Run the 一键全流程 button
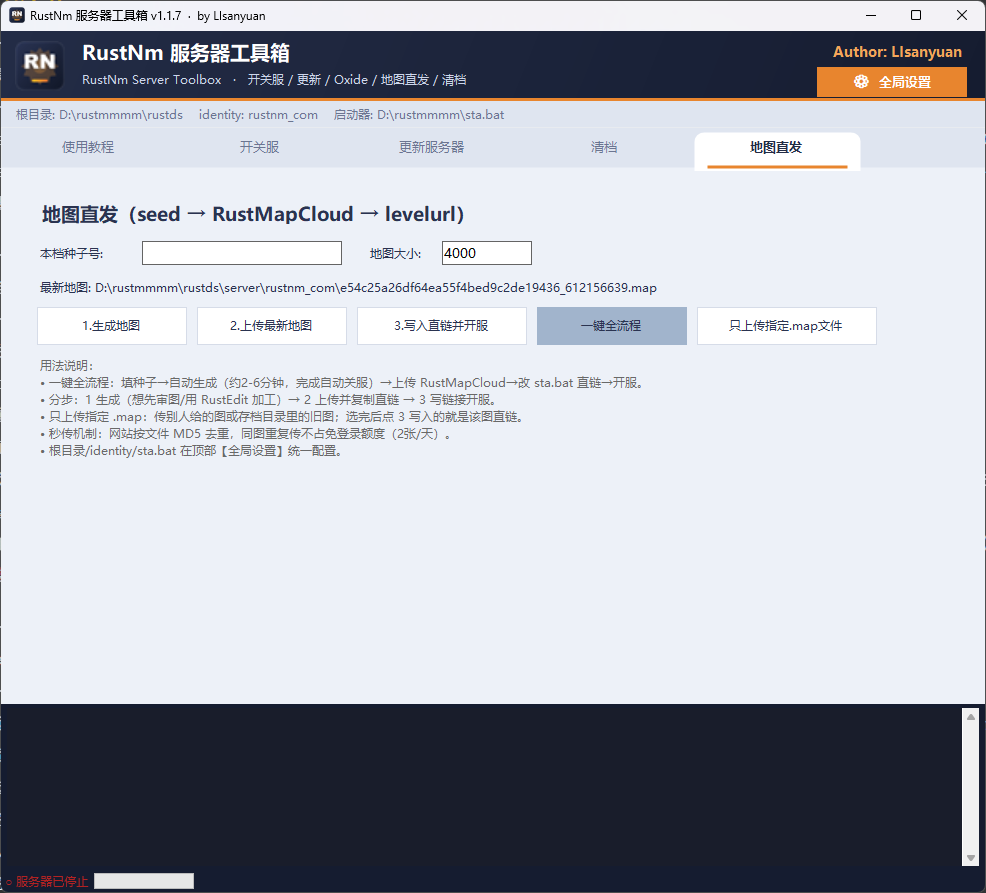Screen dimensions: 986x893 (611, 326)
